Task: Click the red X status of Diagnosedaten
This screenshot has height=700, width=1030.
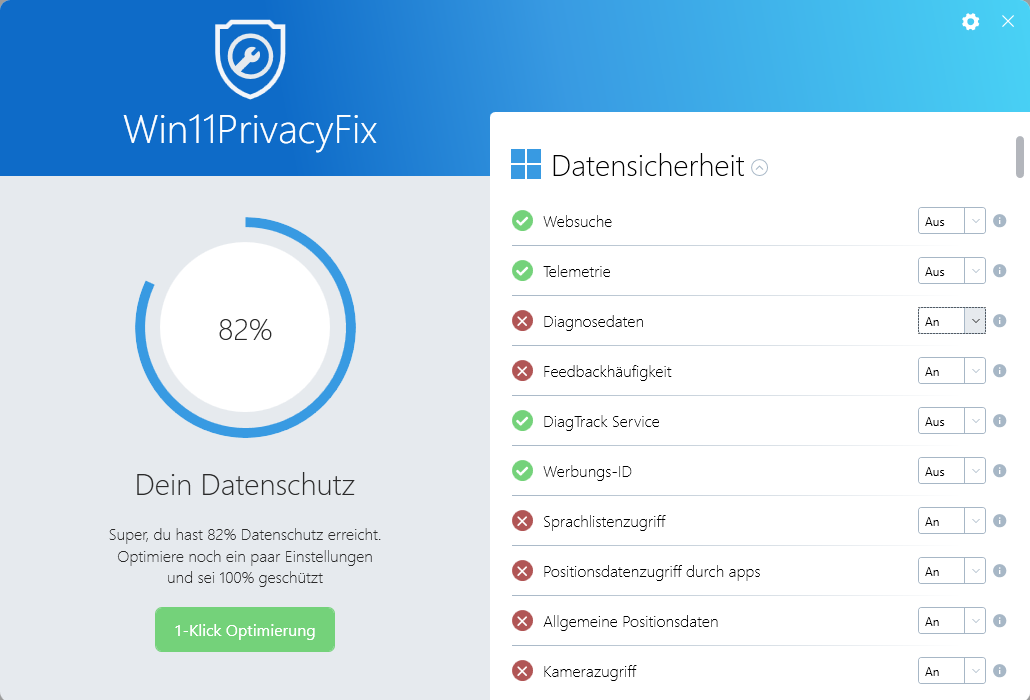Action: (522, 321)
